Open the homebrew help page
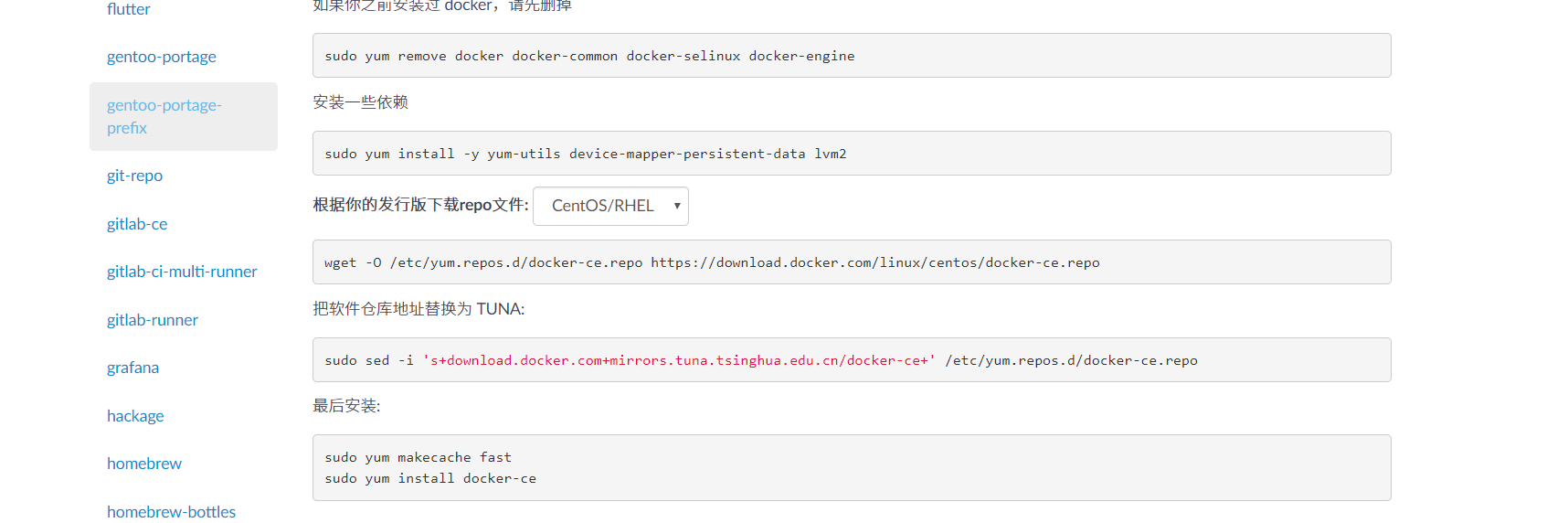The image size is (1568, 523). click(x=144, y=464)
